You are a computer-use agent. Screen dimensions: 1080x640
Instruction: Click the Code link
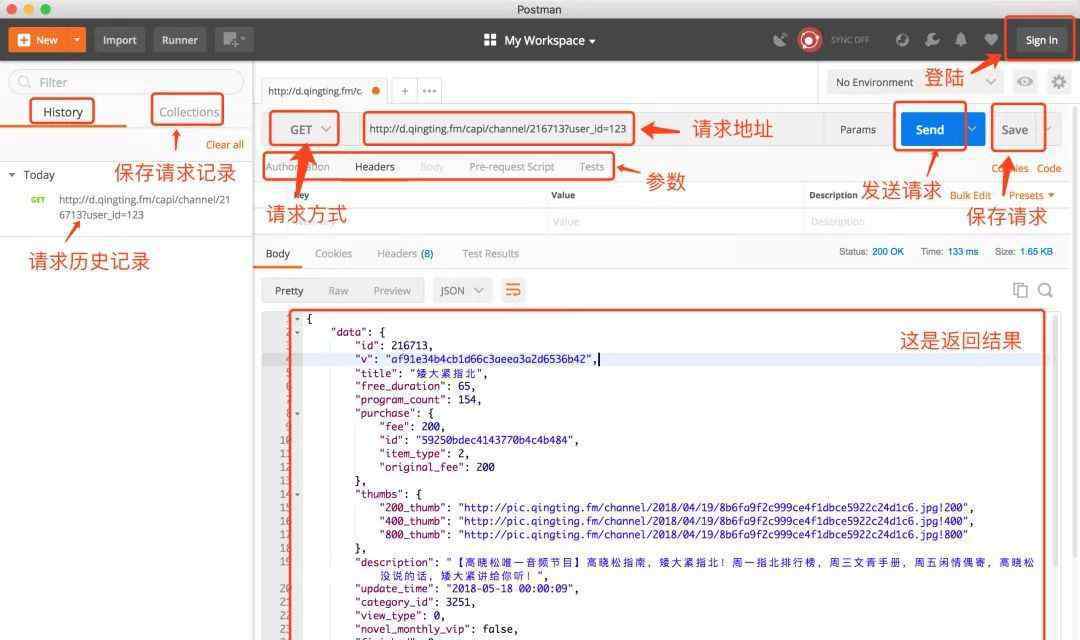[1049, 168]
